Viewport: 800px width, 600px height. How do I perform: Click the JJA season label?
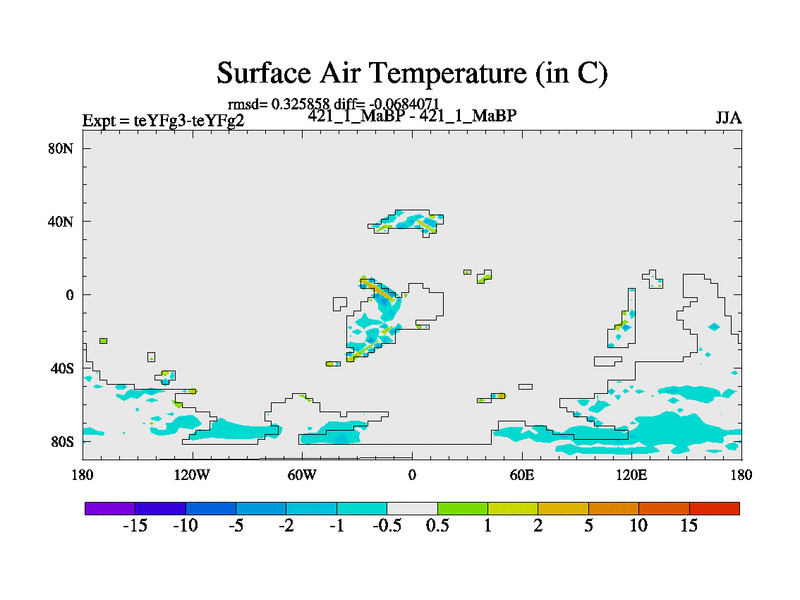[728, 118]
